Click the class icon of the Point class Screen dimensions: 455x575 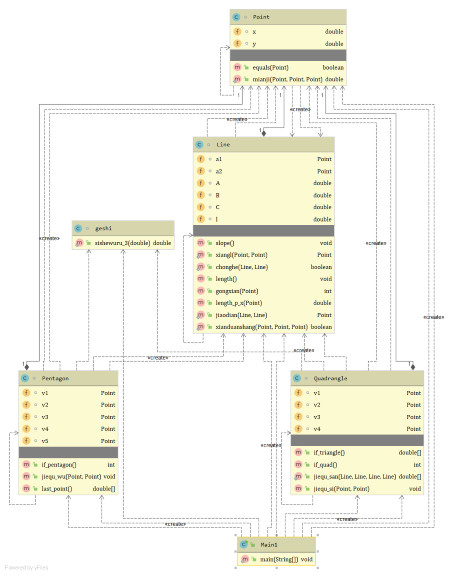pos(236,17)
